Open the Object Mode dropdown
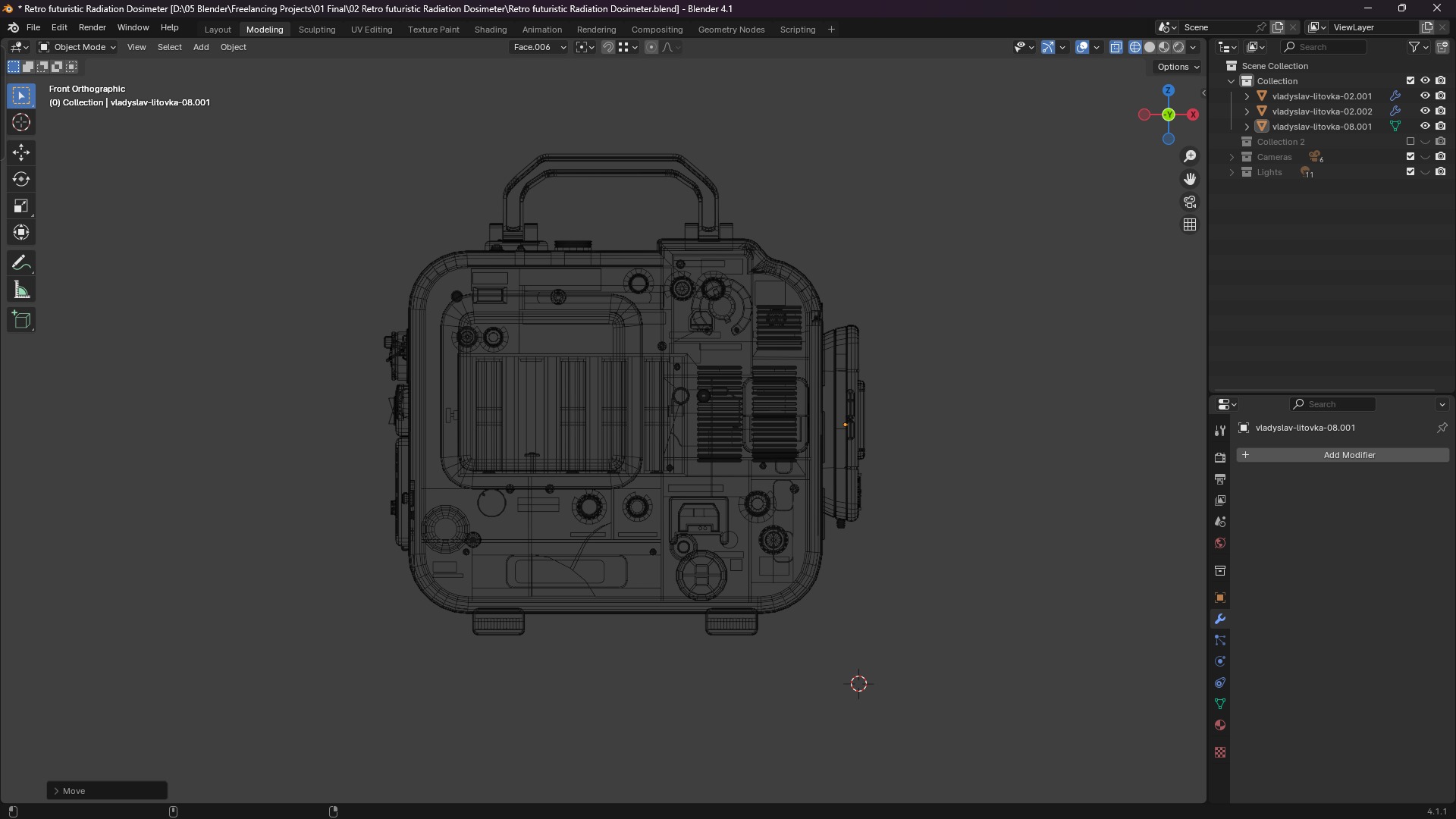This screenshot has height=819, width=1456. 77,47
